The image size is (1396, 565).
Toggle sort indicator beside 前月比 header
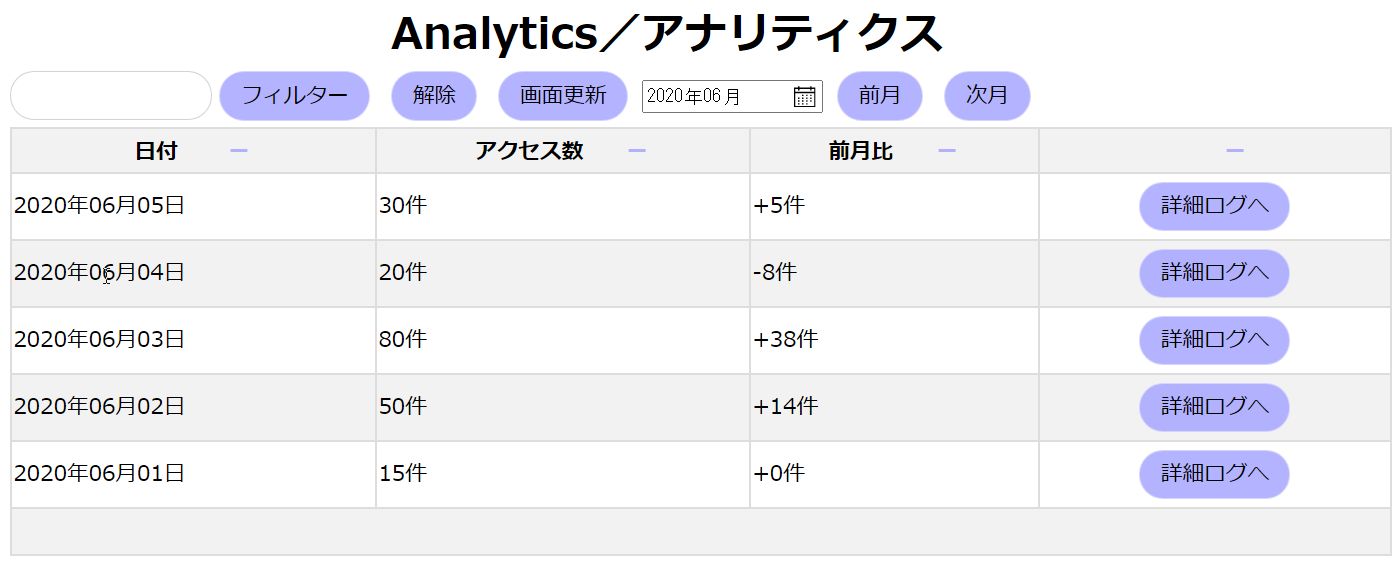point(947,151)
